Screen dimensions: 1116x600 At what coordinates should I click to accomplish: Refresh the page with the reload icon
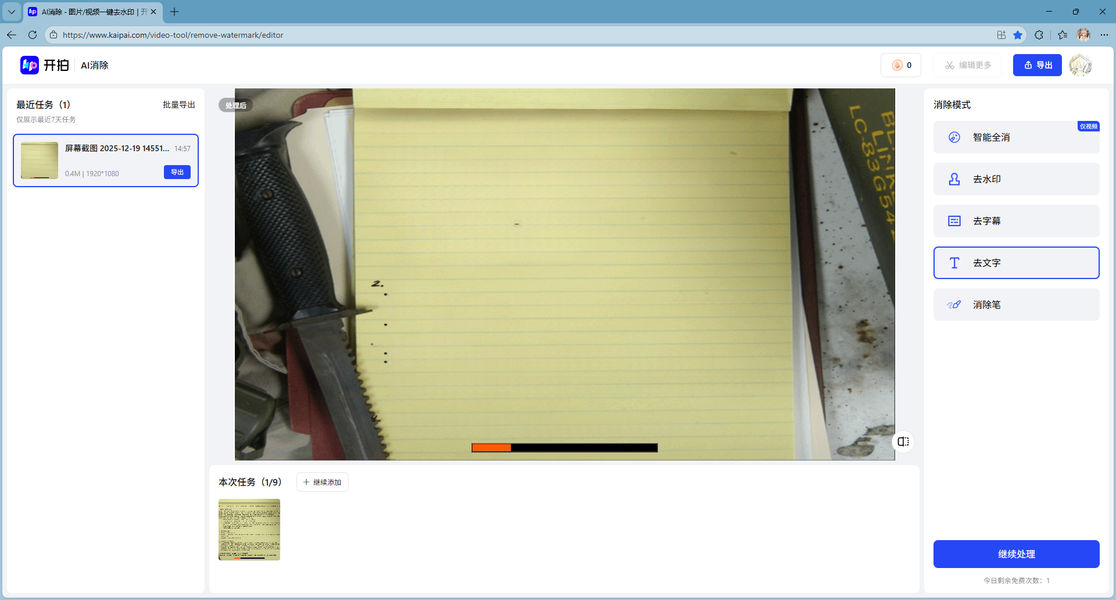click(32, 34)
